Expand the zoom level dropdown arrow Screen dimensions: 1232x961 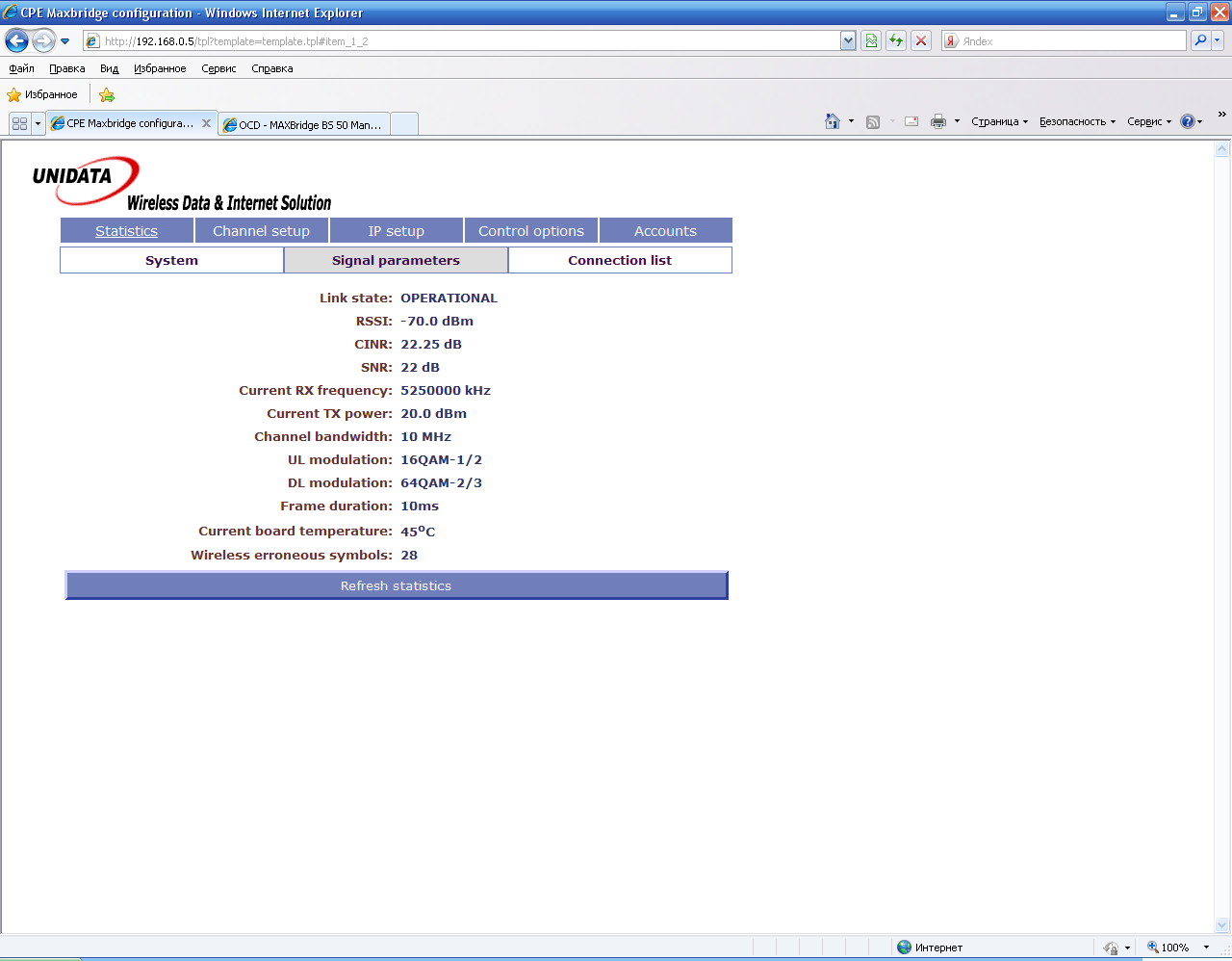[x=1206, y=948]
